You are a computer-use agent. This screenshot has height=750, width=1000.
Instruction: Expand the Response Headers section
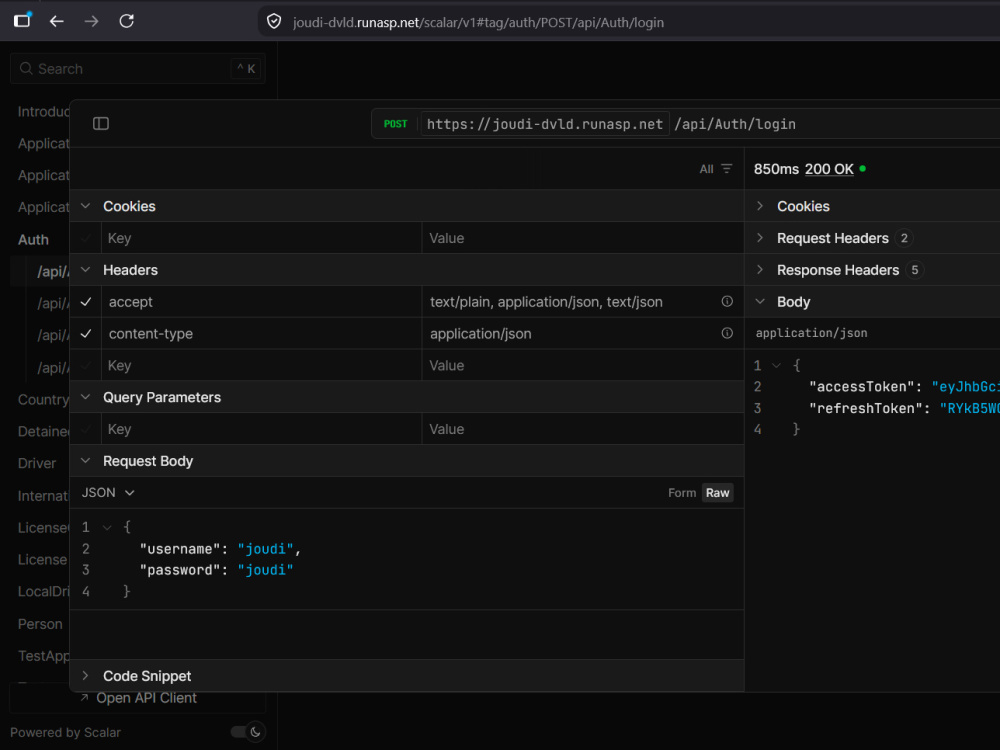760,270
